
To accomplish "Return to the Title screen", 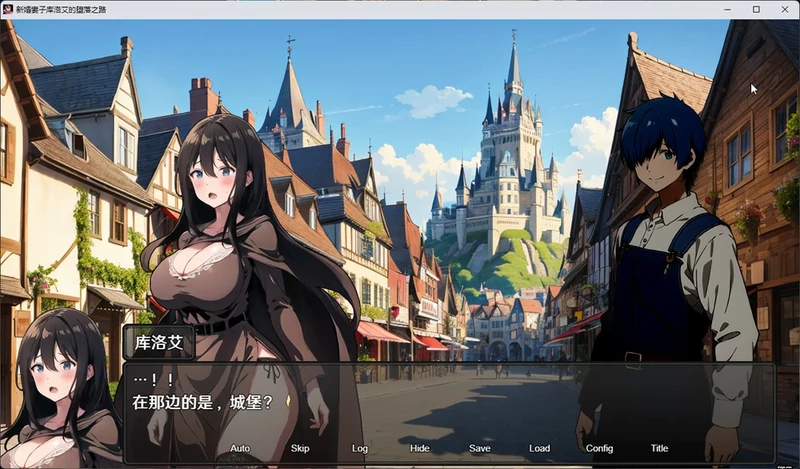I will tap(659, 448).
